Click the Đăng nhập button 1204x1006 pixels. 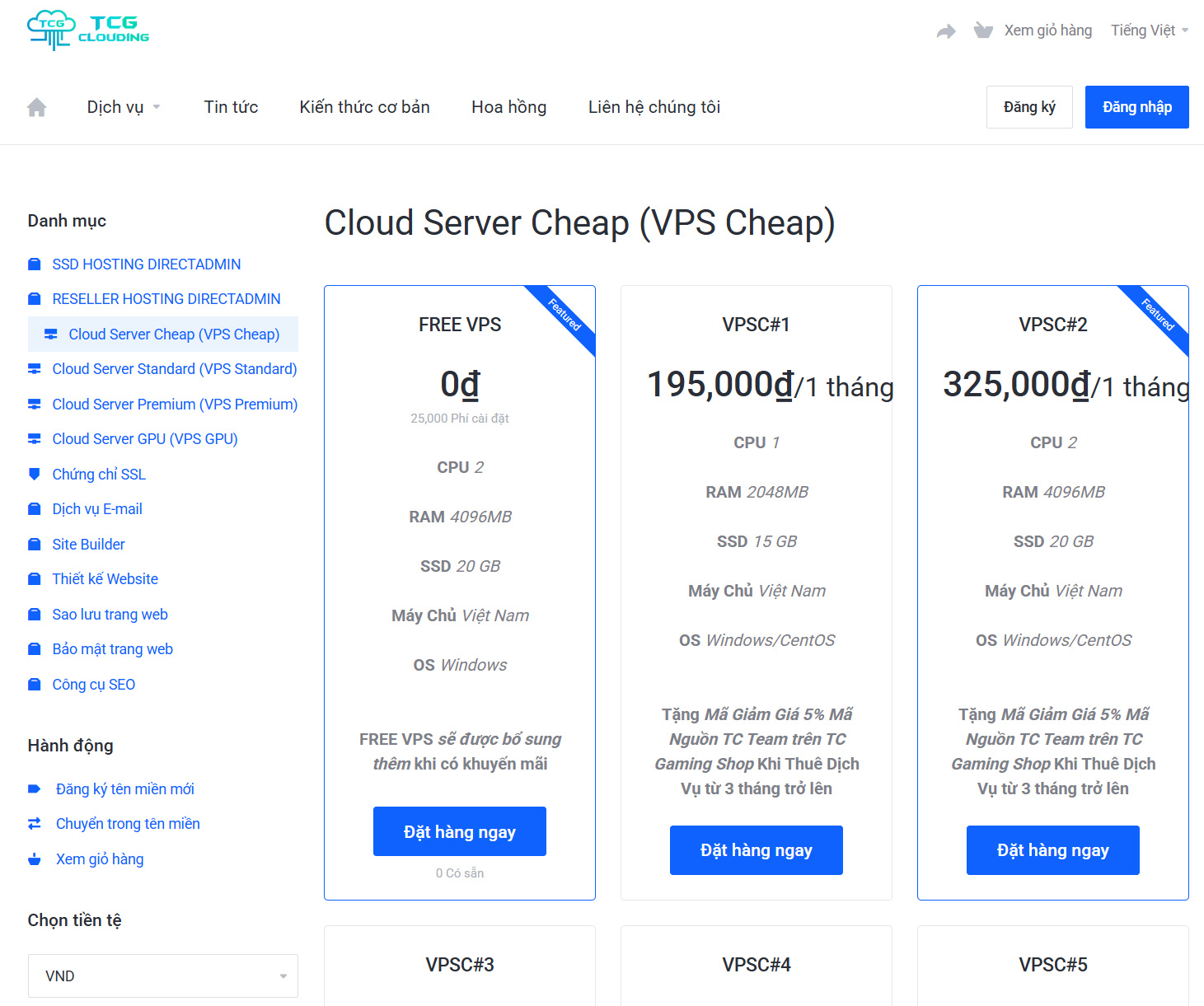[1136, 107]
